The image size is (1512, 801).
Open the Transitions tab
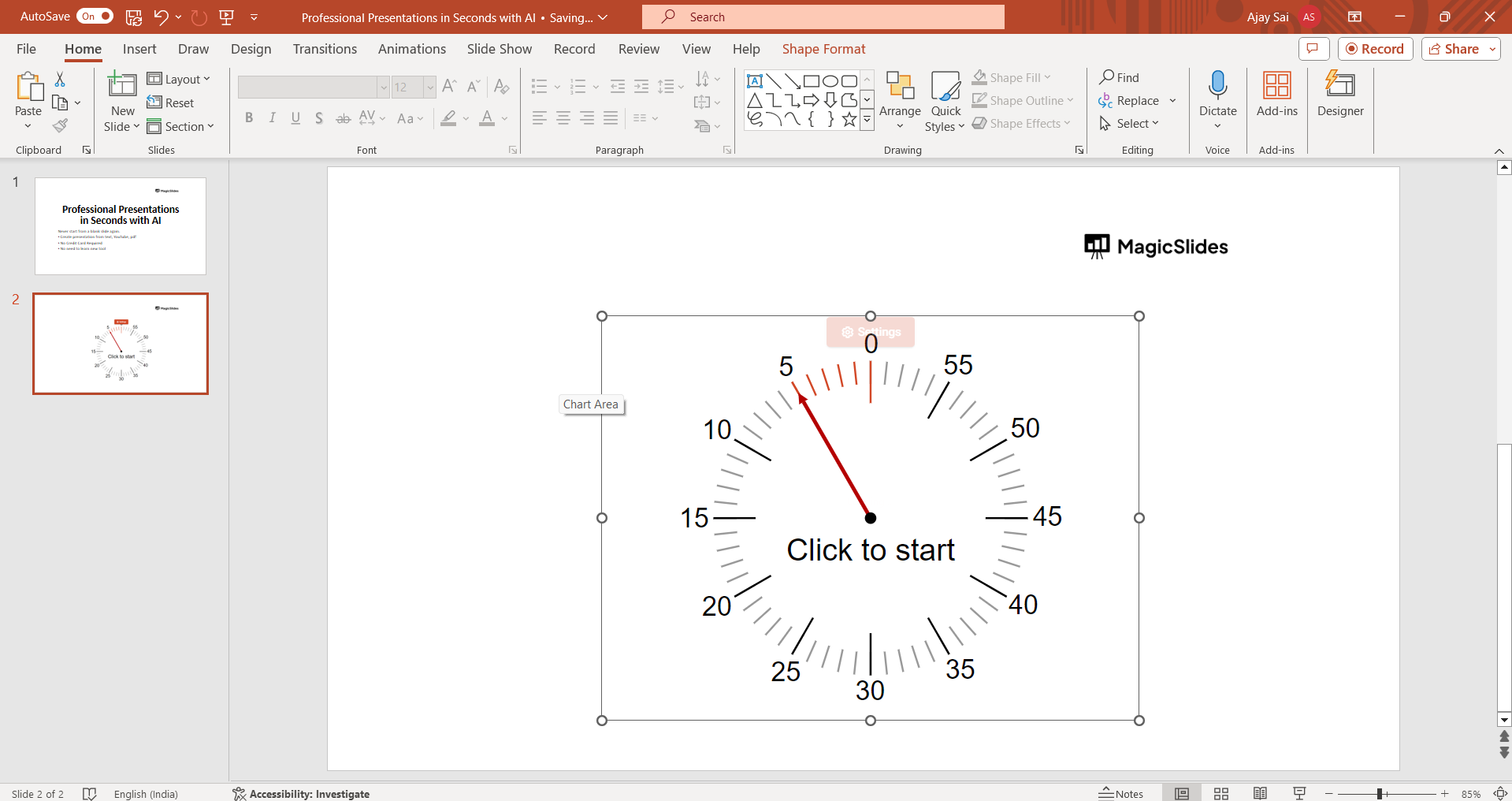pos(325,49)
